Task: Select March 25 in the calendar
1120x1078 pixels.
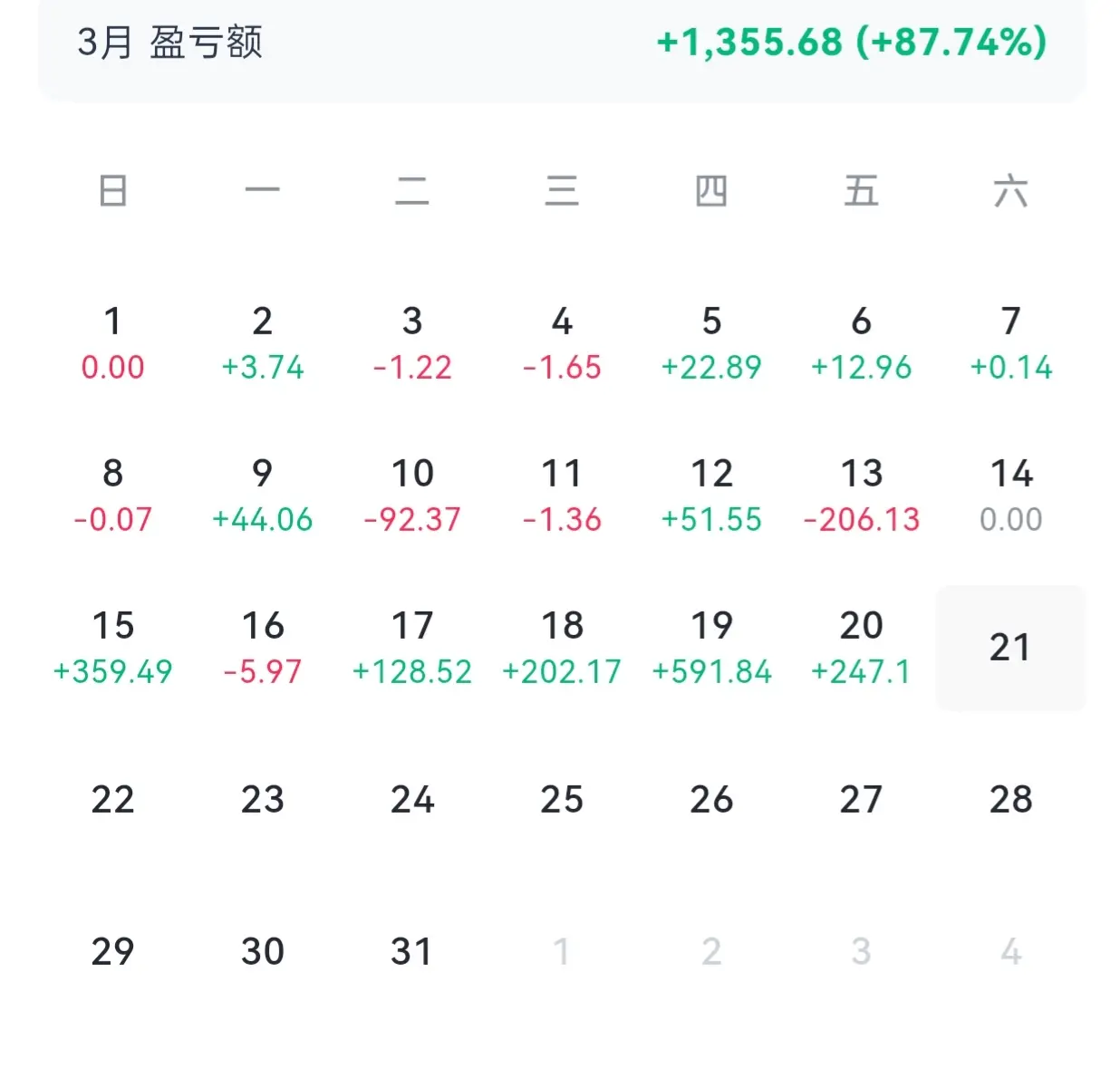Action: (x=562, y=799)
